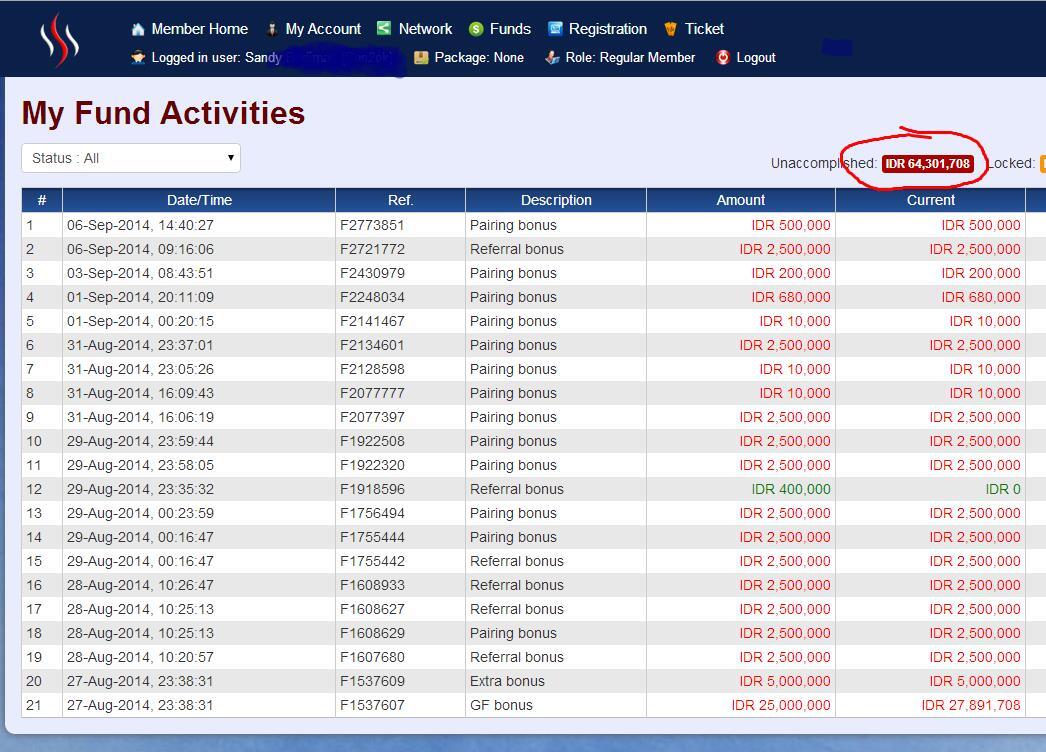Click the green IDR 400,000 amount
The image size is (1046, 752).
tap(791, 490)
